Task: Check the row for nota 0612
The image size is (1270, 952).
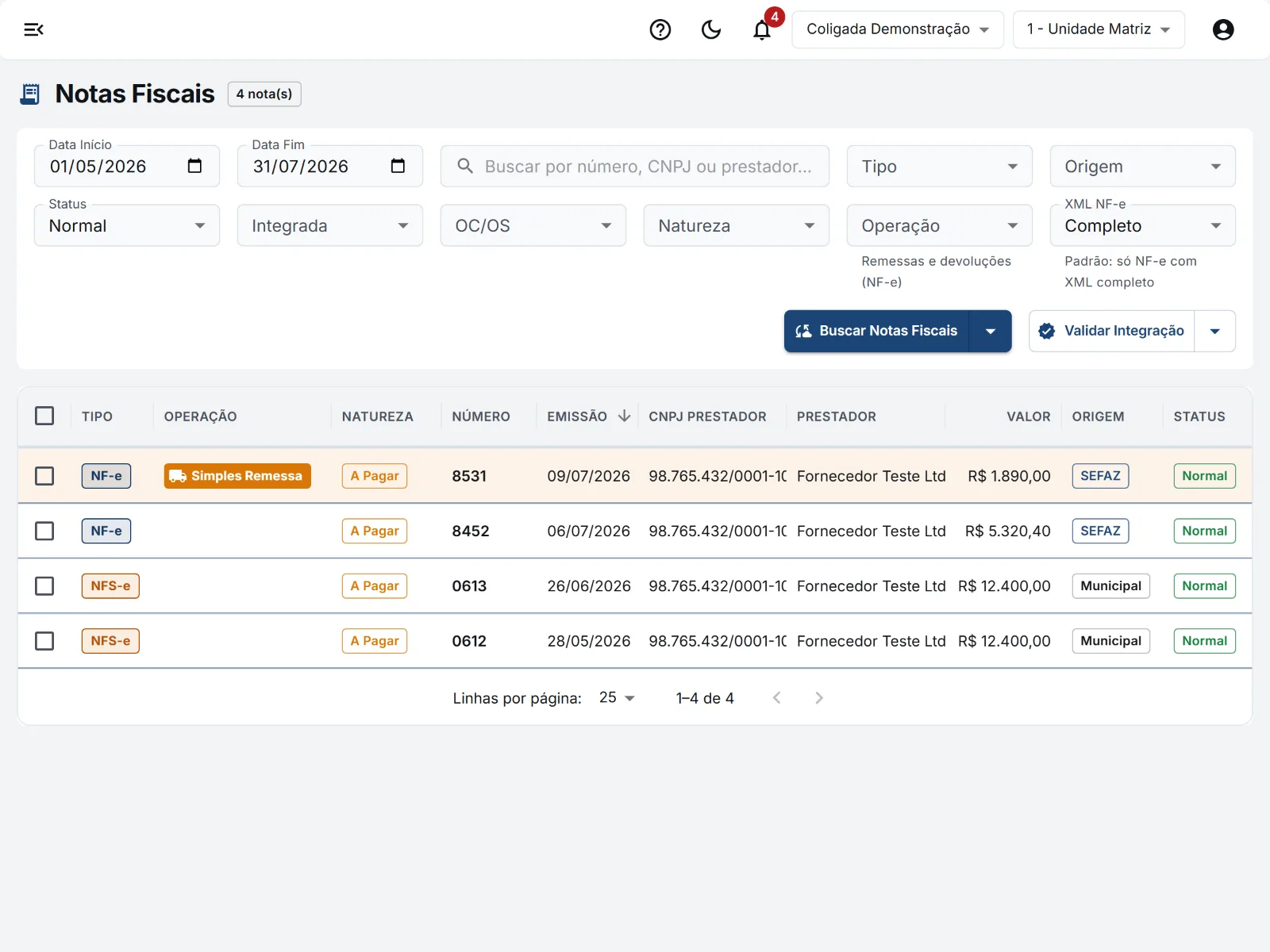Action: [44, 641]
